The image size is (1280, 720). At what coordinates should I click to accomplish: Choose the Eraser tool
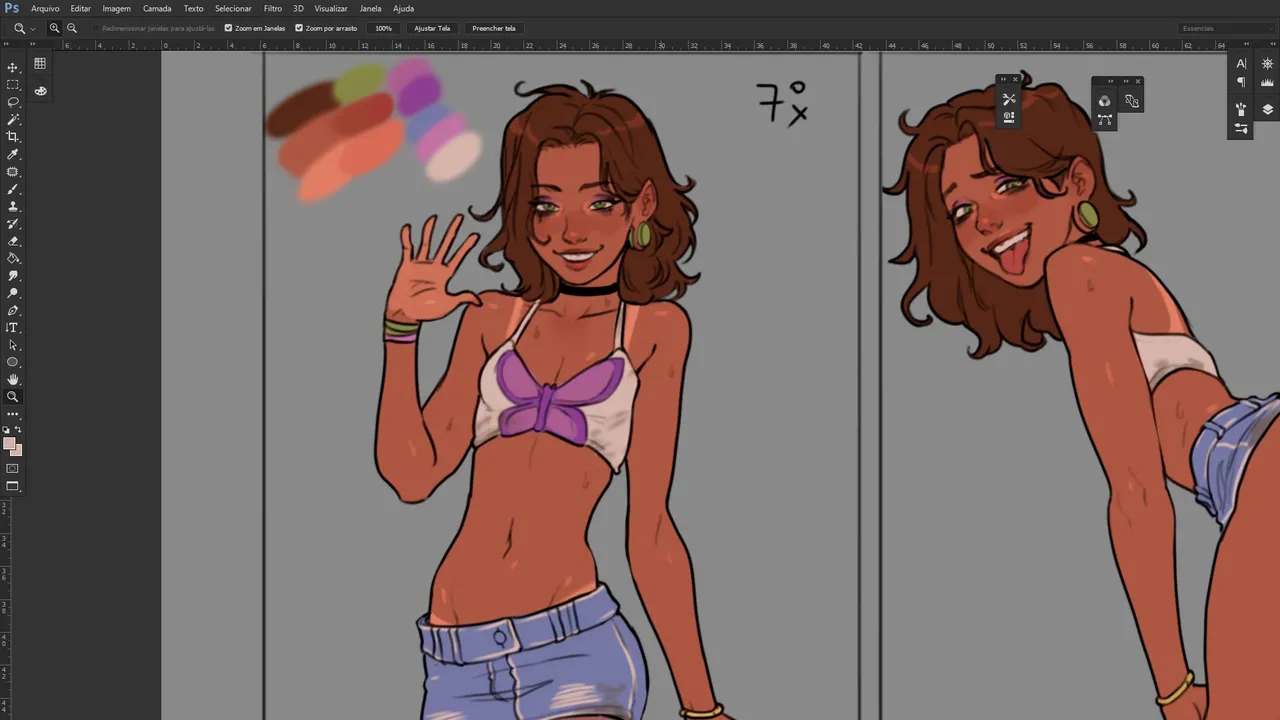pos(13,241)
